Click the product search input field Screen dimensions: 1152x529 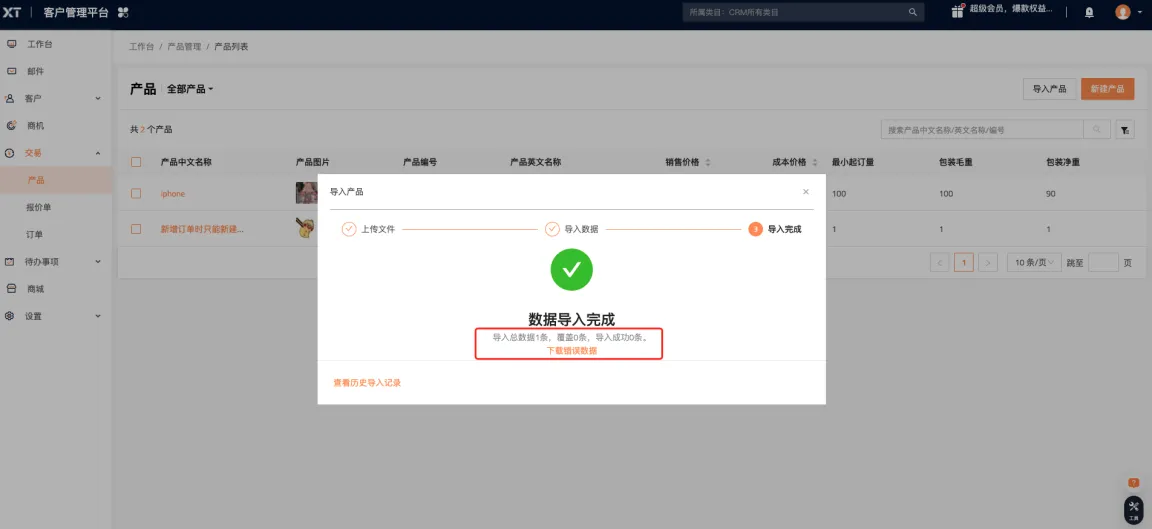[982, 130]
